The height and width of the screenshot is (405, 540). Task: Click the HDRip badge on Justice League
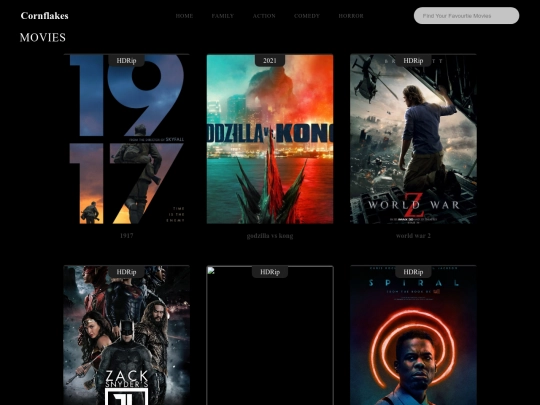click(126, 272)
